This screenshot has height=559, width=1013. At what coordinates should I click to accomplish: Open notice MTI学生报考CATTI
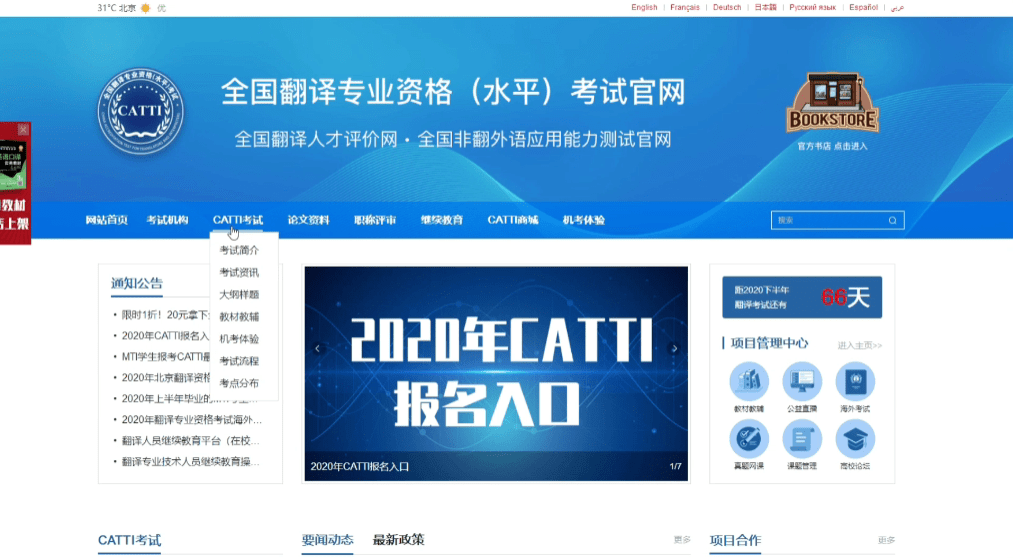[x=166, y=357]
